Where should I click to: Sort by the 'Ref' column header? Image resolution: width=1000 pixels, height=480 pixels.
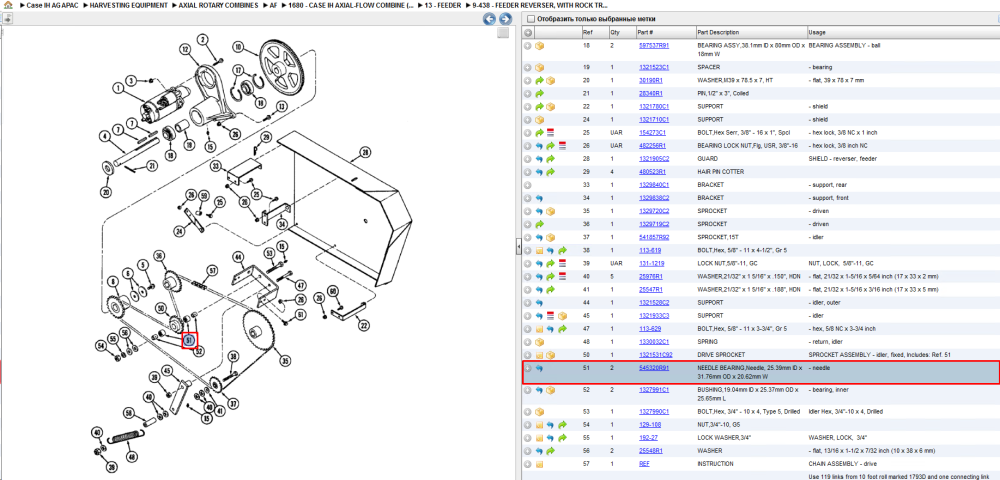pyautogui.click(x=586, y=33)
